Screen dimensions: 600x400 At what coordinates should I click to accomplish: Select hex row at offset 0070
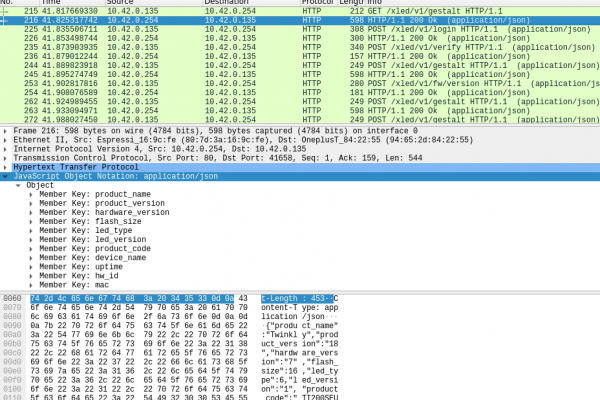tap(139, 308)
